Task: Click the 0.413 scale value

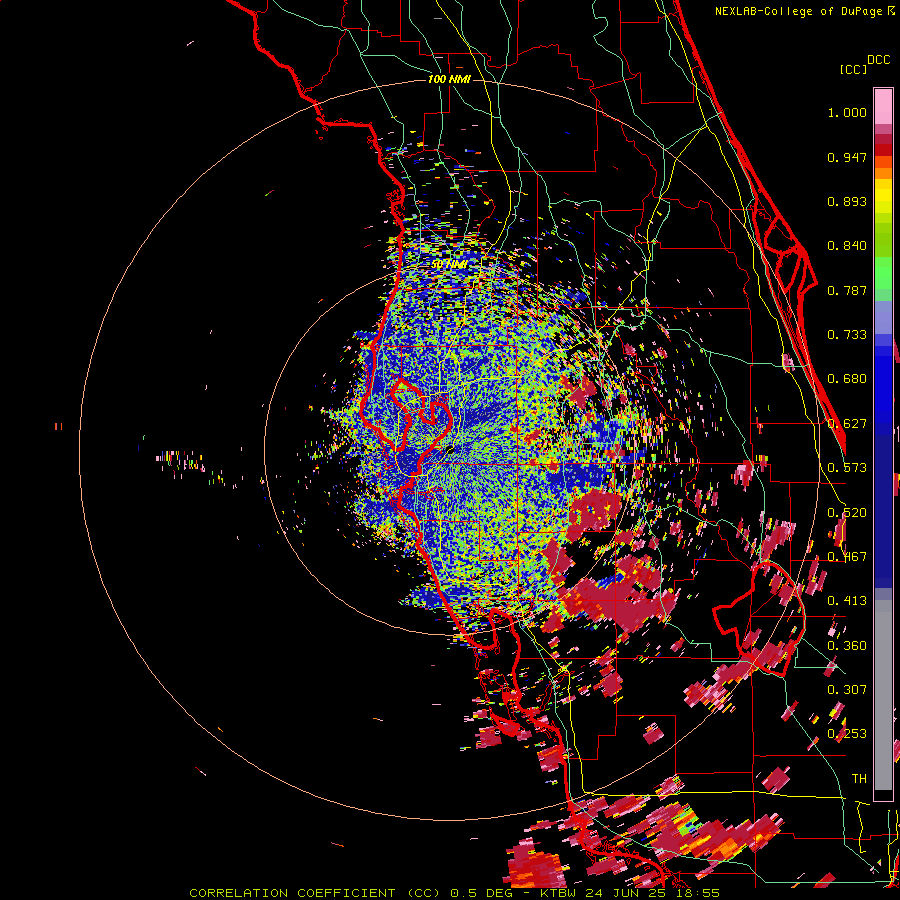Action: tap(847, 601)
